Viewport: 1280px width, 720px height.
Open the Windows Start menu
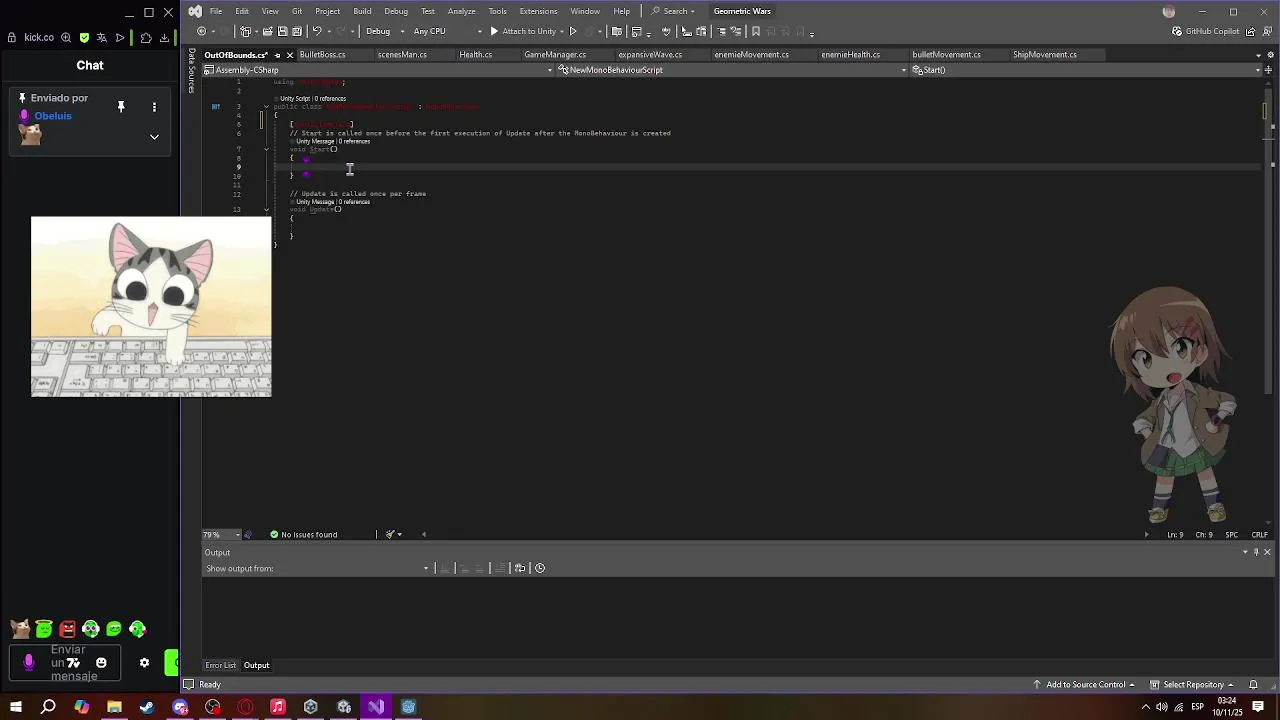[x=15, y=707]
